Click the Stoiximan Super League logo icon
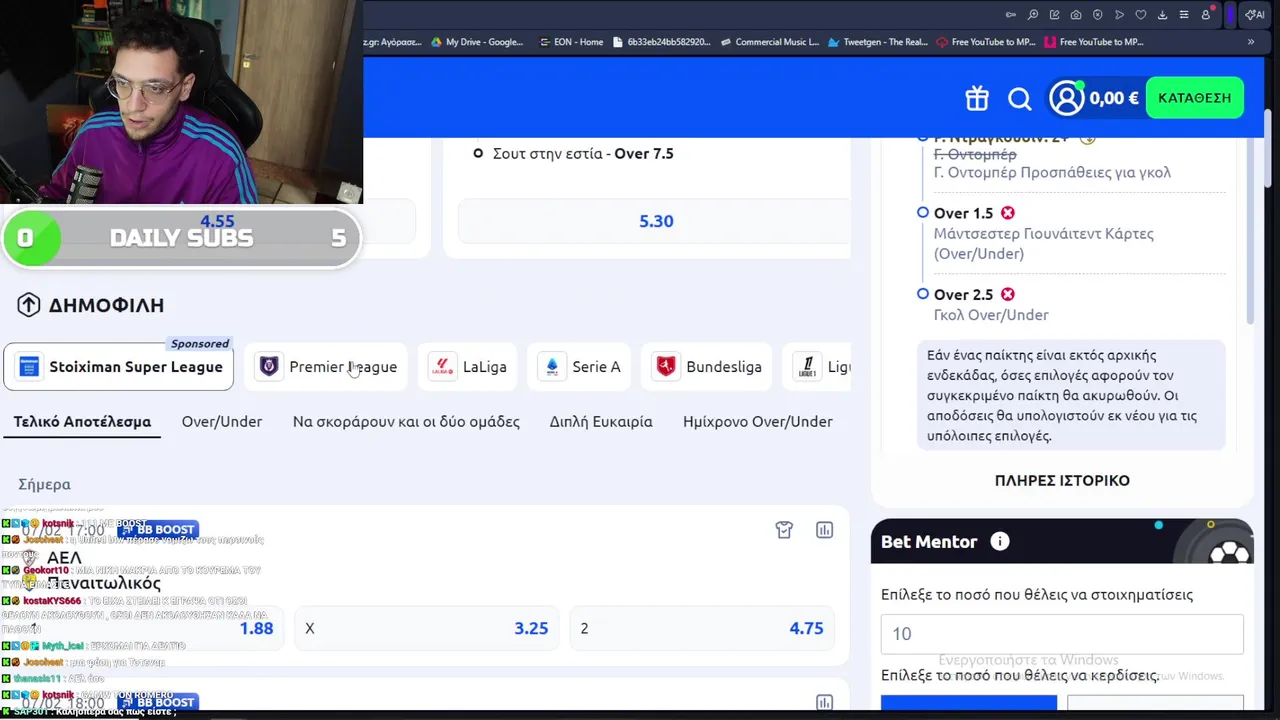This screenshot has width=1280, height=720. [29, 367]
